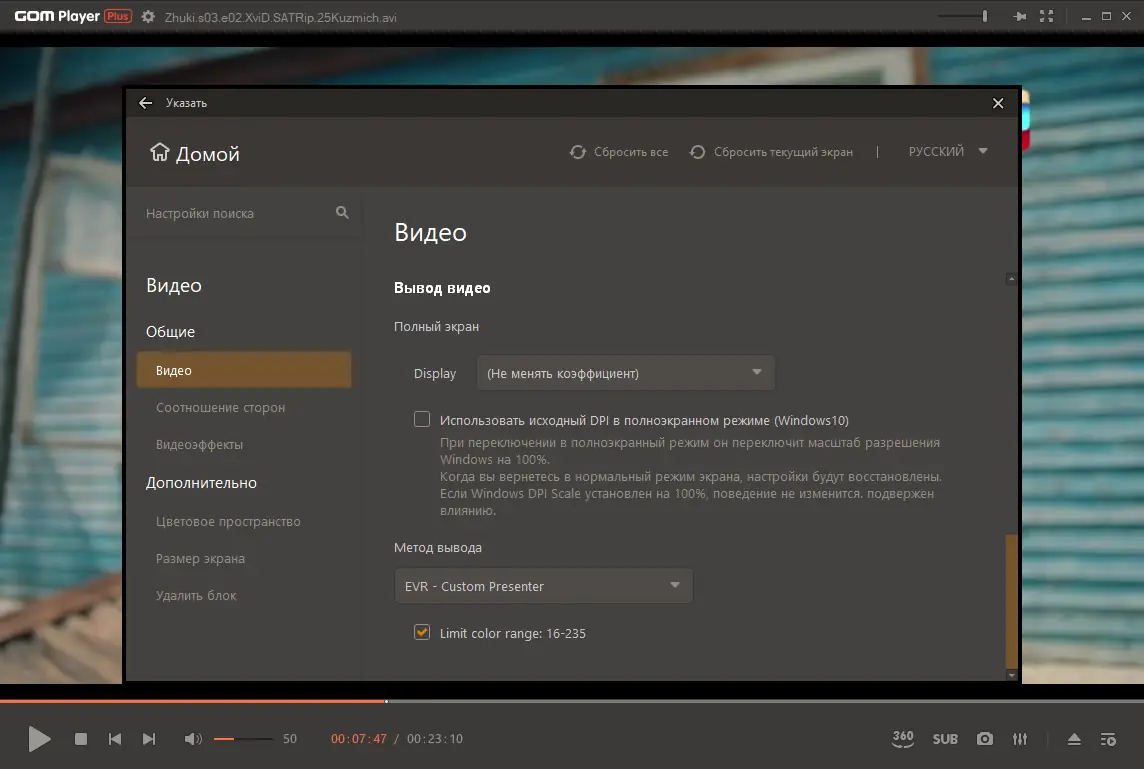
Task: Open Цветовое пространство settings page
Action: pyautogui.click(x=228, y=522)
